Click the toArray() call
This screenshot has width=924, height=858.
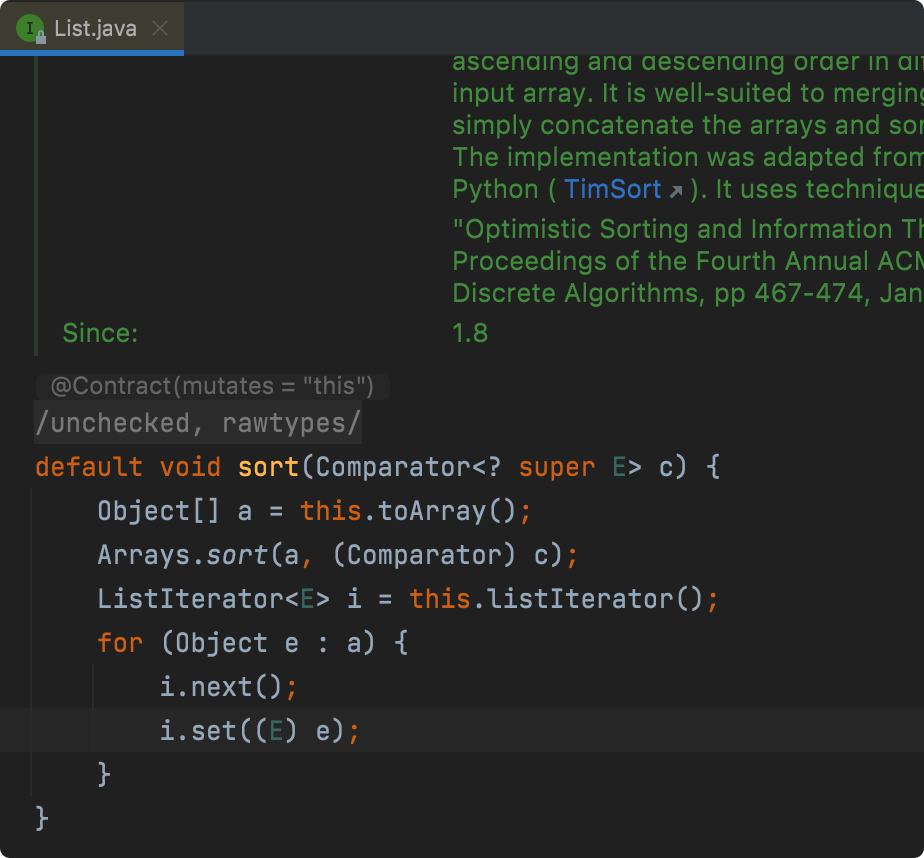[447, 510]
